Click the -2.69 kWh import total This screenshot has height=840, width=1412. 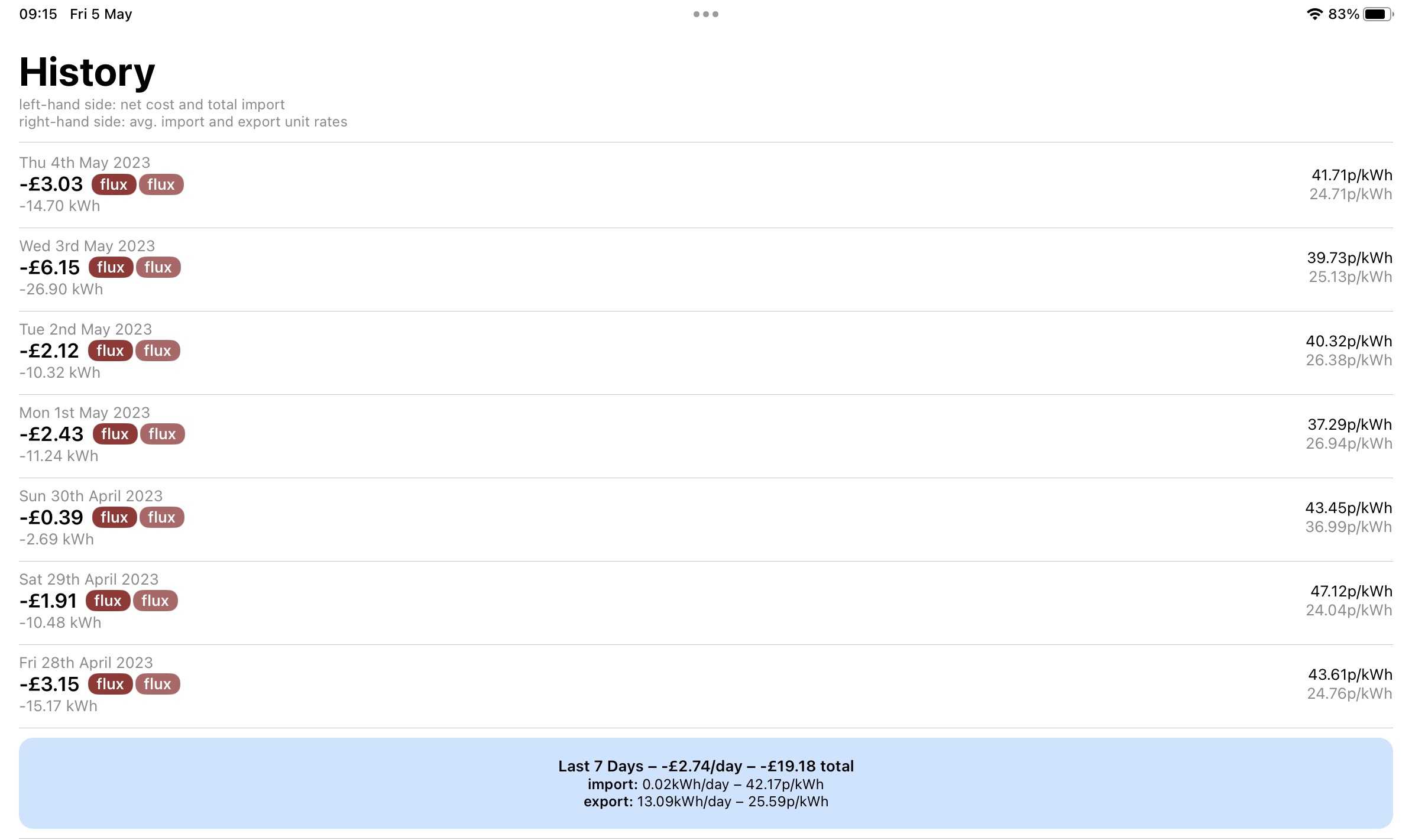click(57, 540)
